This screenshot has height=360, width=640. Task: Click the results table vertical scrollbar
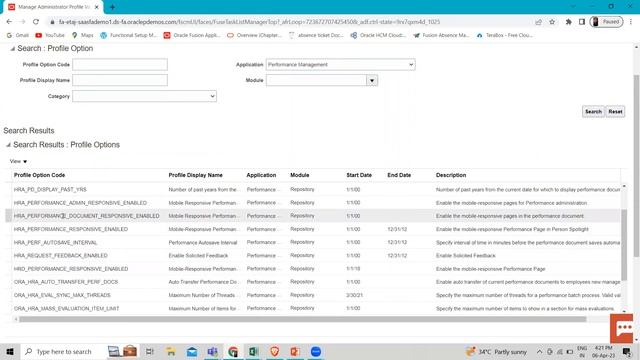tap(624, 245)
